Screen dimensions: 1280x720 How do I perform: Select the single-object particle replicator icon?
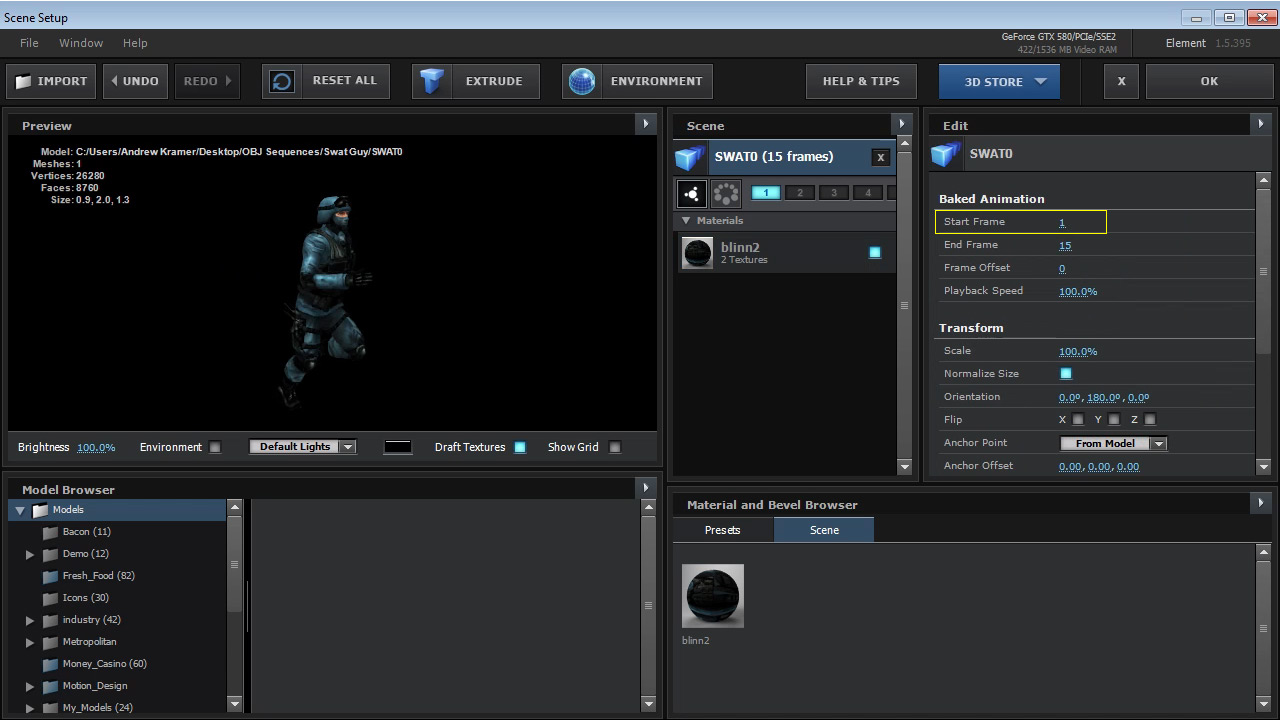(x=691, y=194)
